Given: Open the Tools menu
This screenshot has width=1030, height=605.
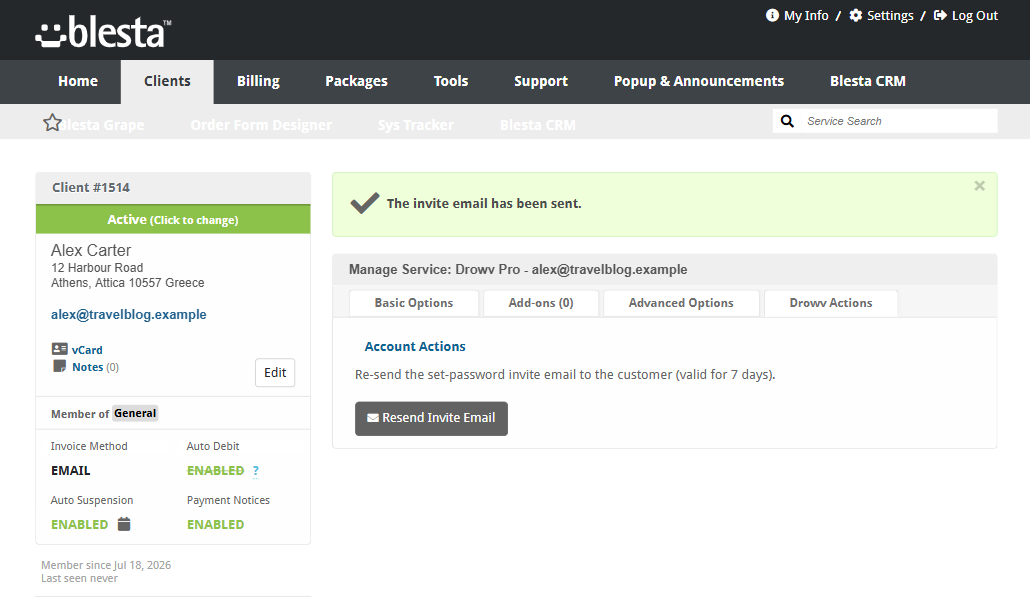Looking at the screenshot, I should click(x=451, y=81).
